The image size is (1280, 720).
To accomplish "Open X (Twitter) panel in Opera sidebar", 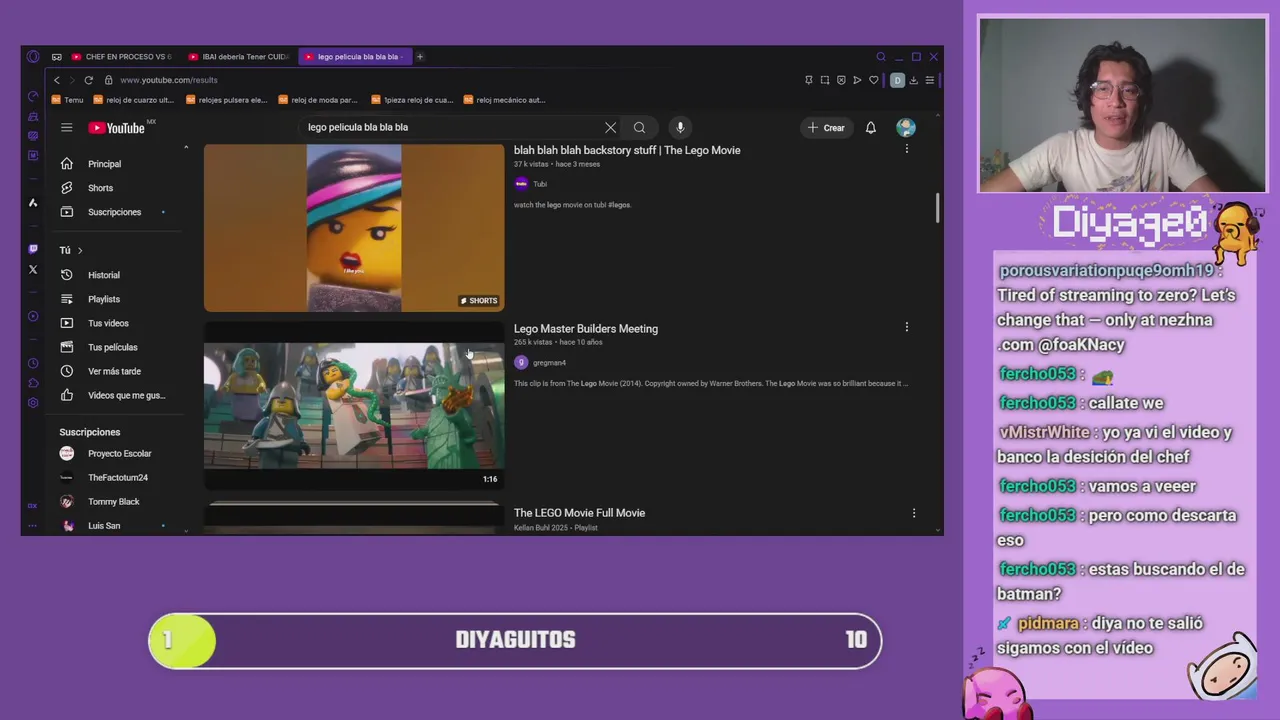I will click(33, 269).
